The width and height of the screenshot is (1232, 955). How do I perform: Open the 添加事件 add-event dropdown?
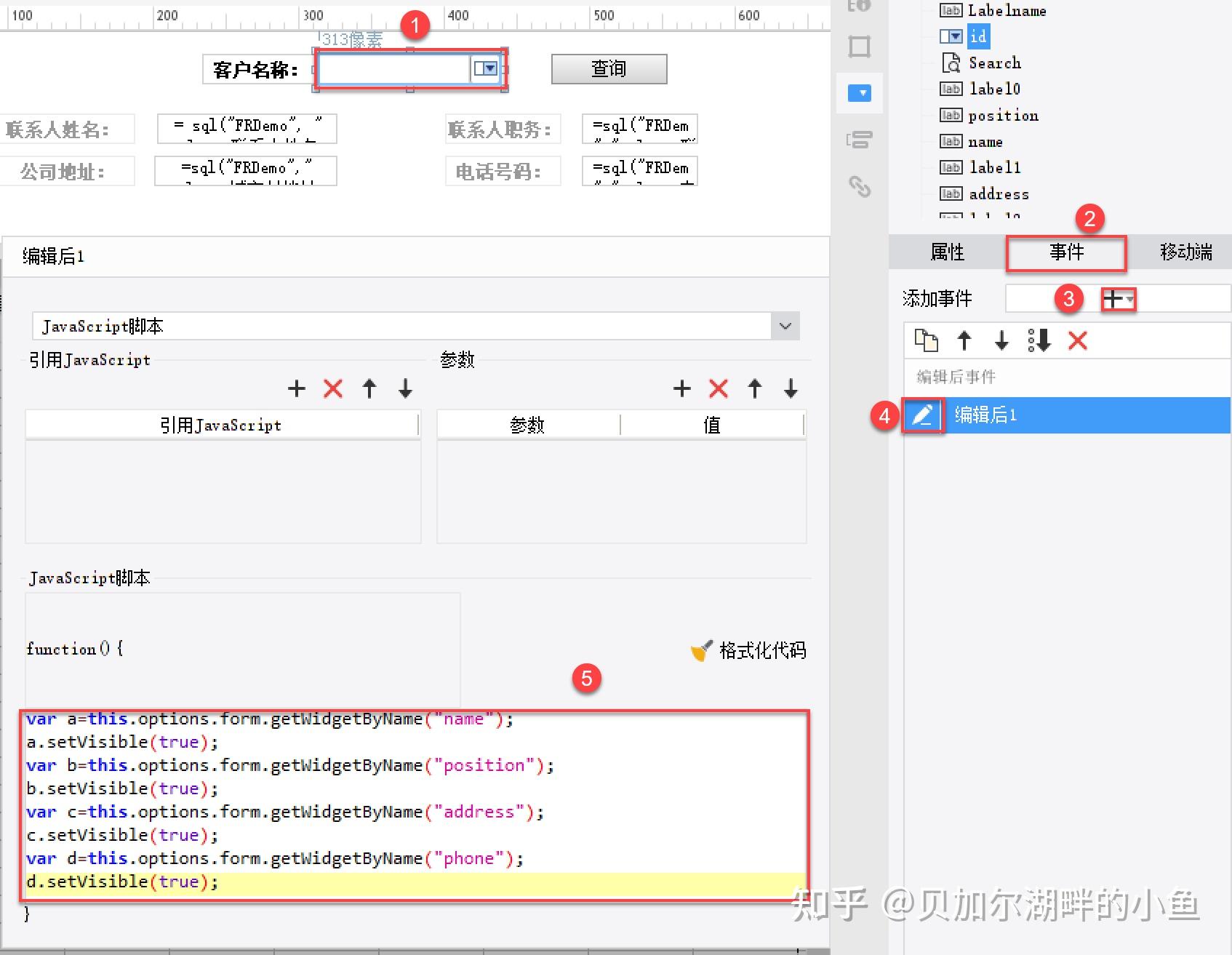point(1119,299)
